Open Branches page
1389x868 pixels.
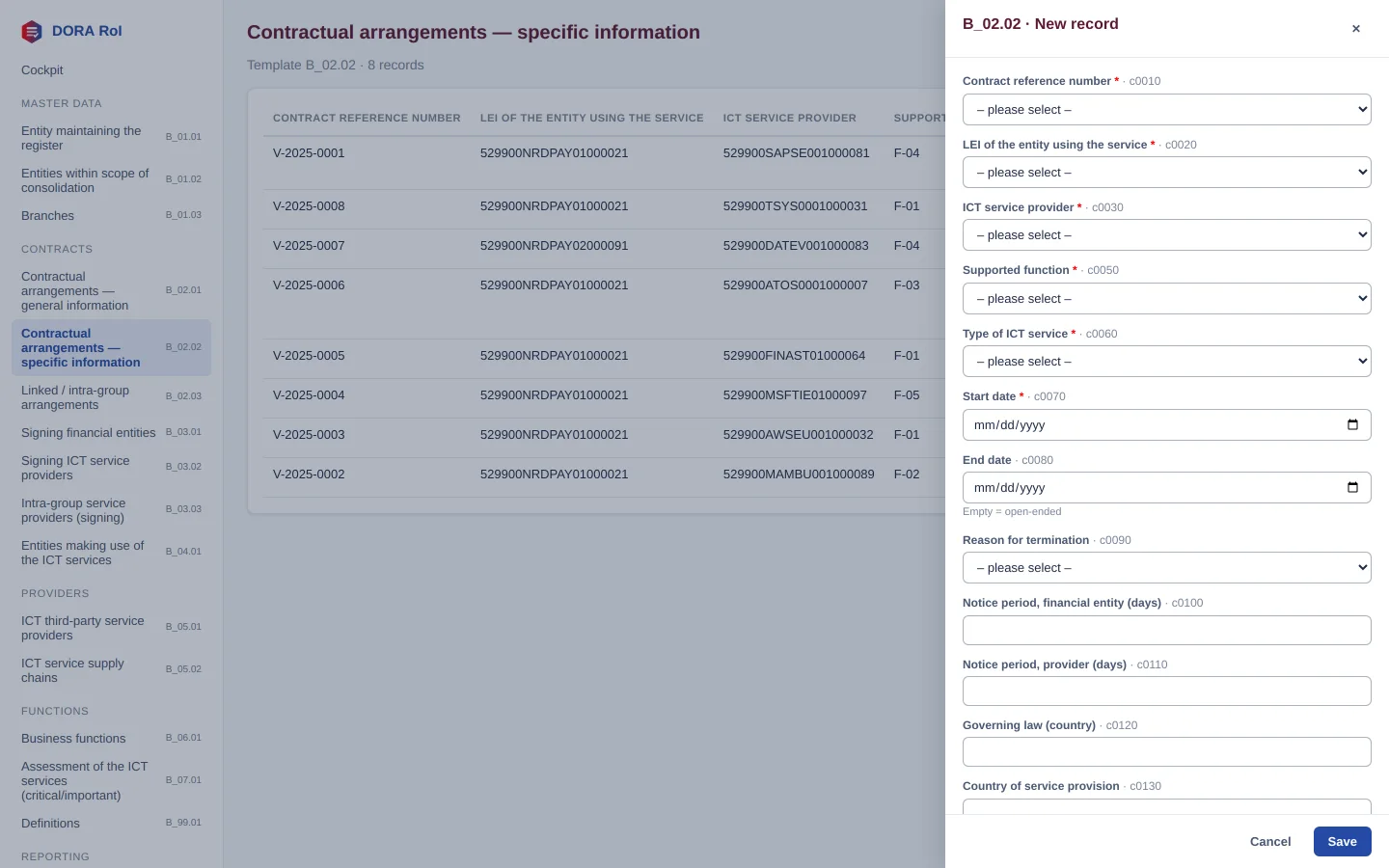[111, 216]
